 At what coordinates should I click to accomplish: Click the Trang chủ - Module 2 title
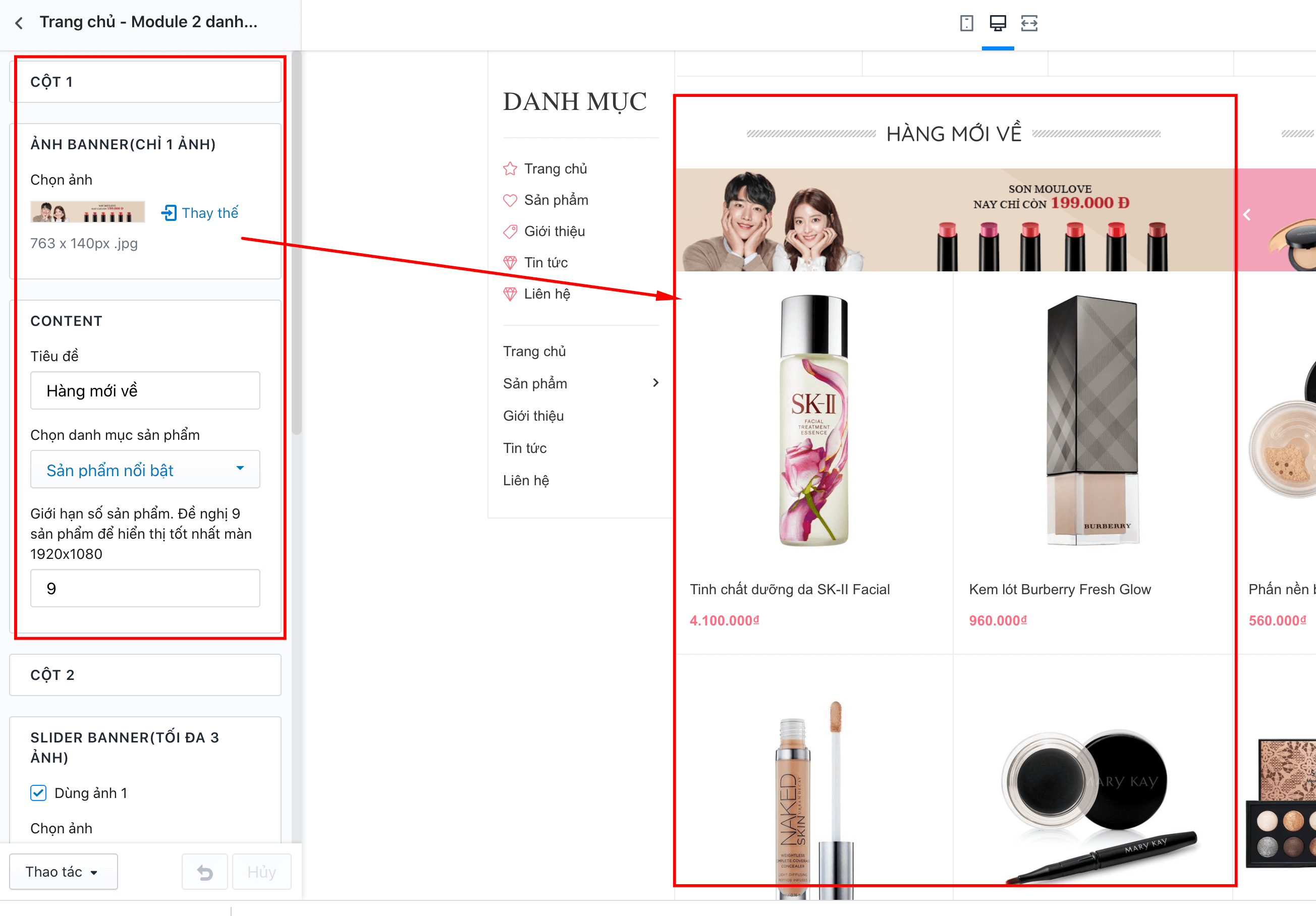148,22
